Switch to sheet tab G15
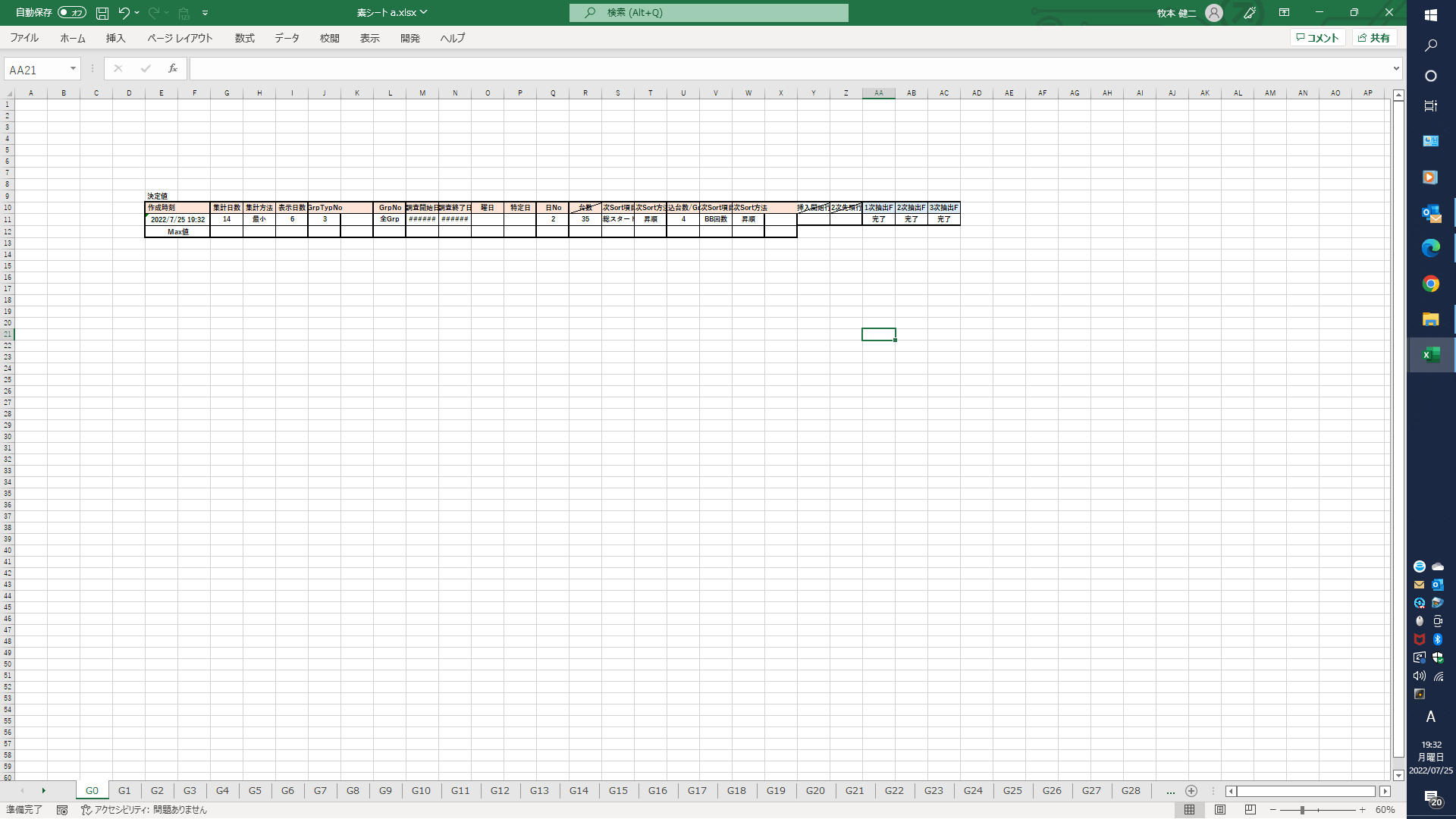This screenshot has height=819, width=1456. (618, 791)
